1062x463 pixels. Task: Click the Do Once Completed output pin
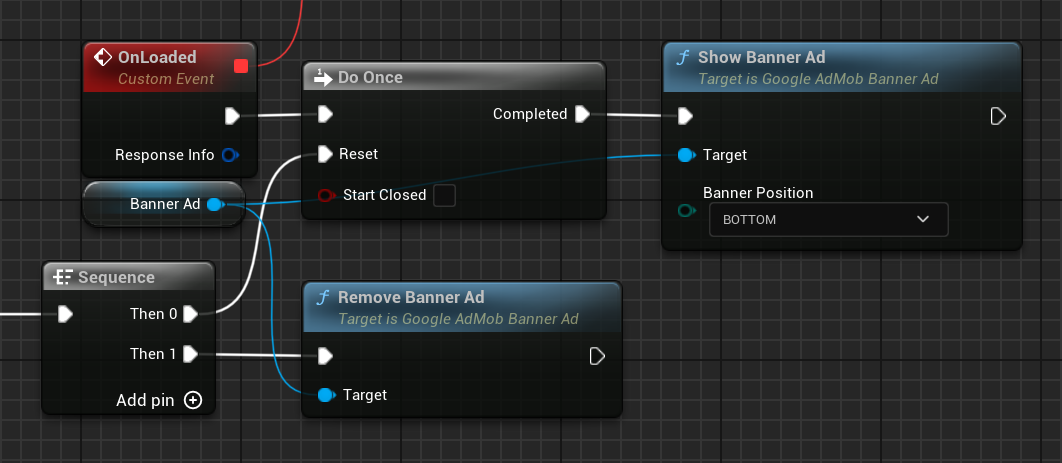pyautogui.click(x=582, y=114)
